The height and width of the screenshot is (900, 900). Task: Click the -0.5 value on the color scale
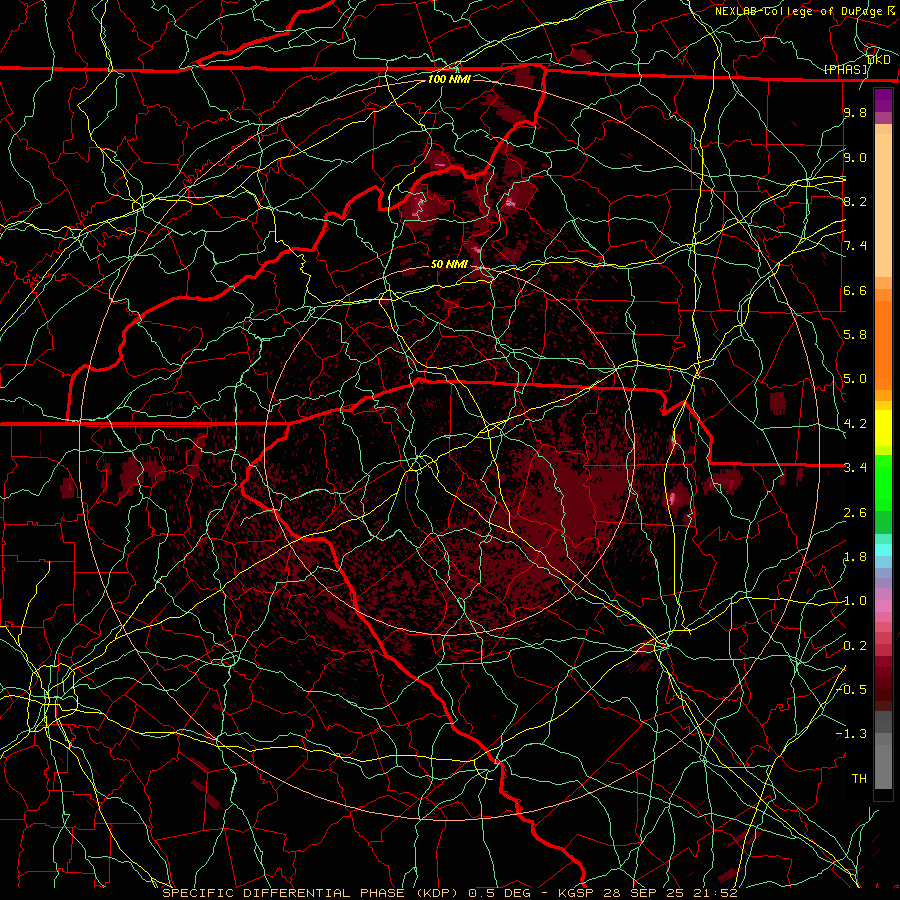pos(851,690)
